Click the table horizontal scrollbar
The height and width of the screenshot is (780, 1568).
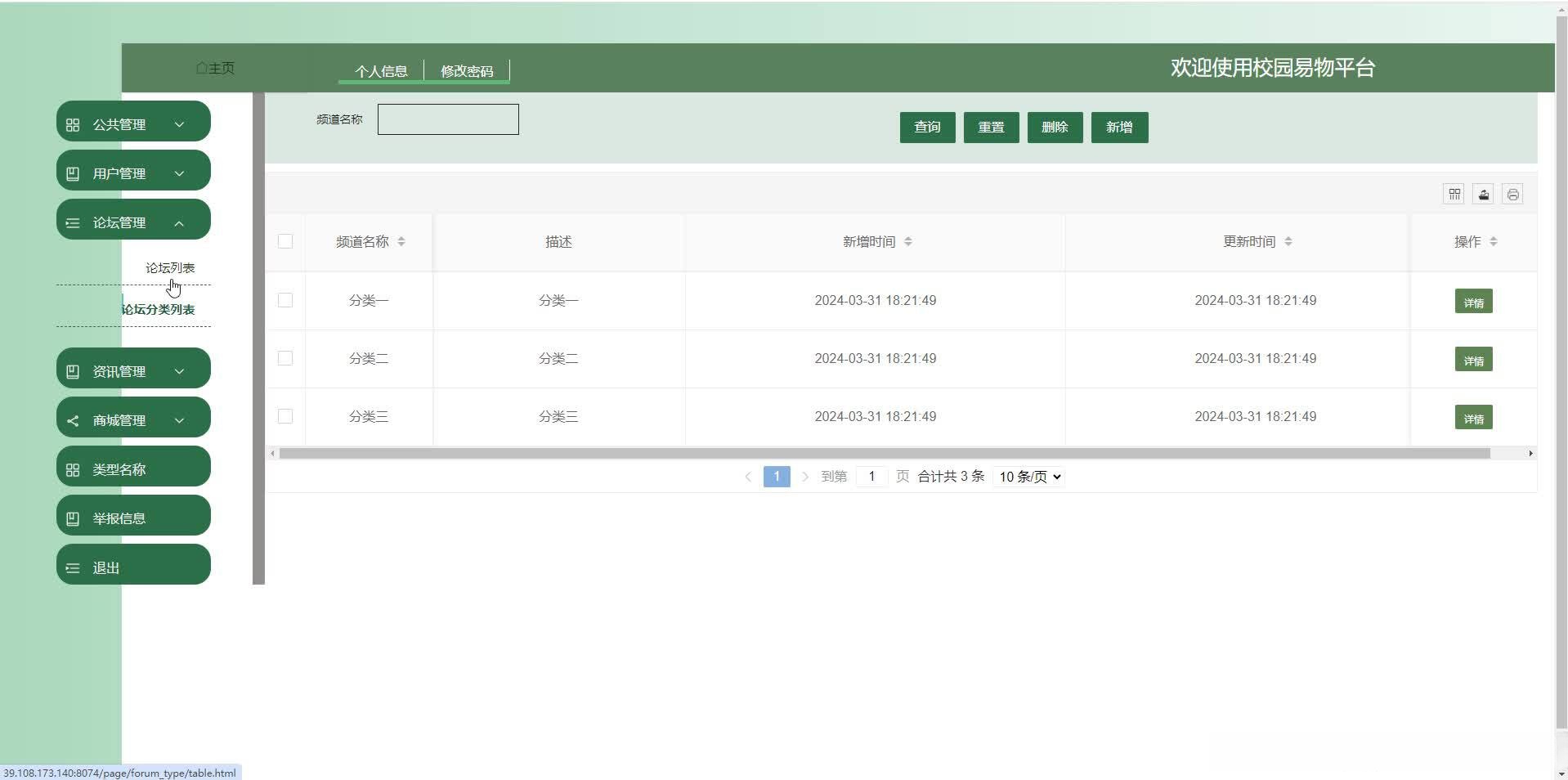click(x=885, y=453)
